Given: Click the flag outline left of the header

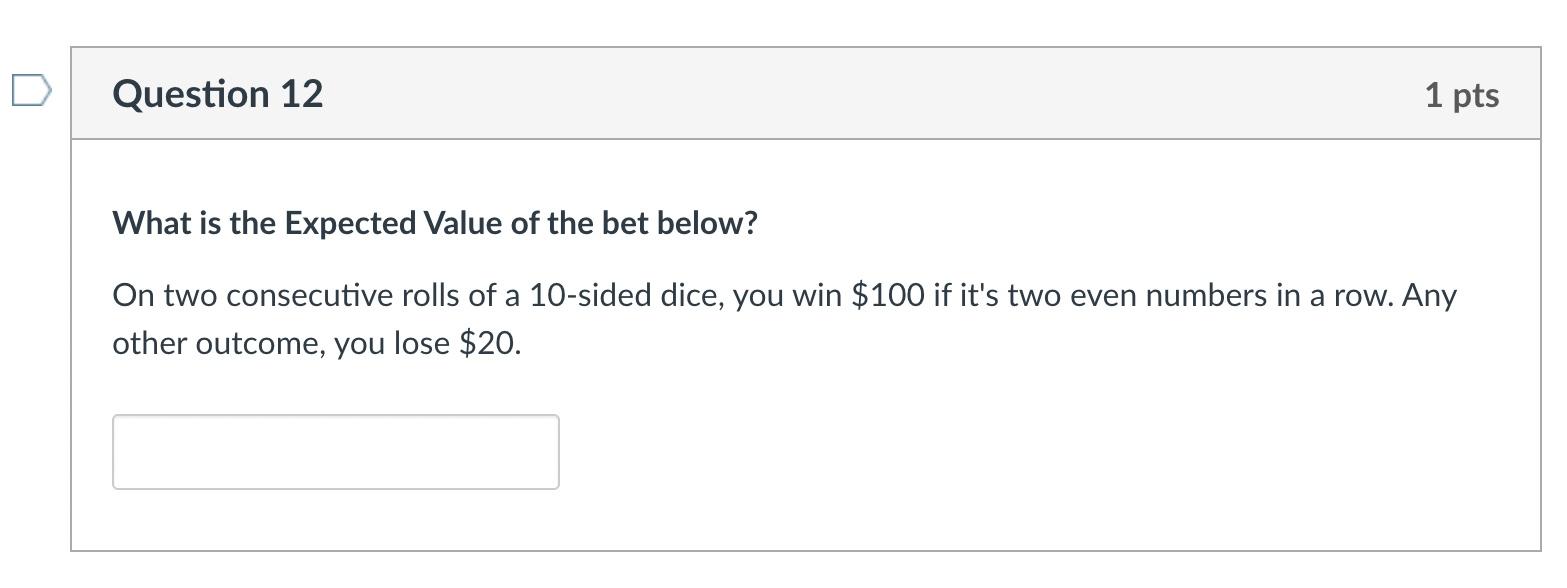Looking at the screenshot, I should coord(30,90).
